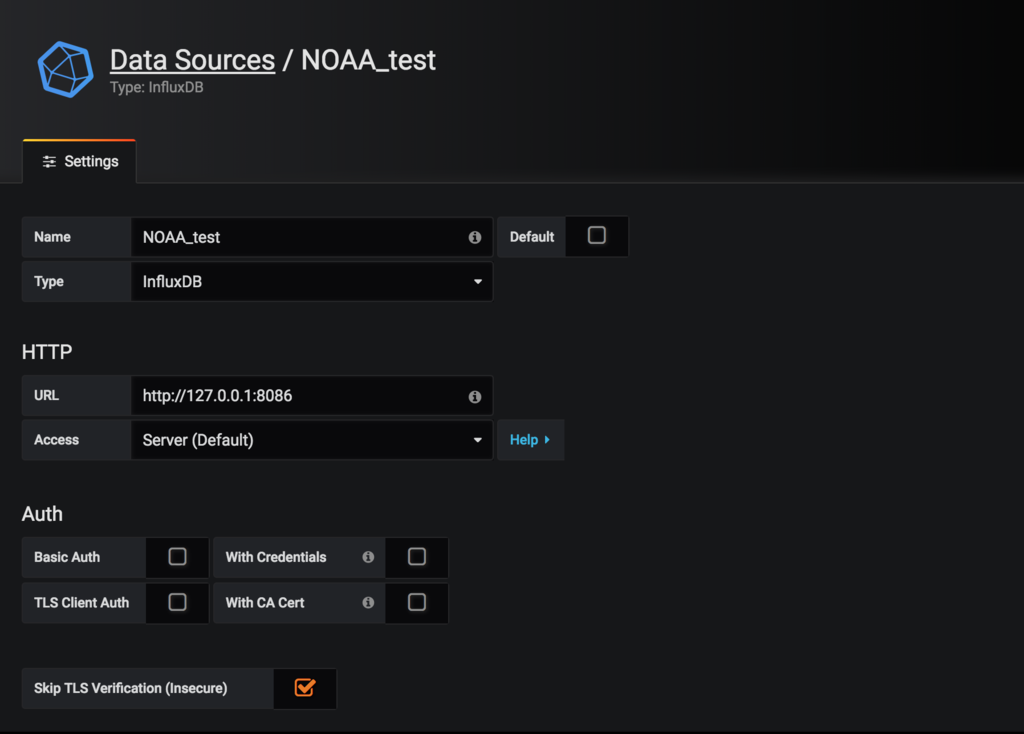1024x734 pixels.
Task: Uncheck Skip TLS Verification (Insecure)
Action: [305, 688]
